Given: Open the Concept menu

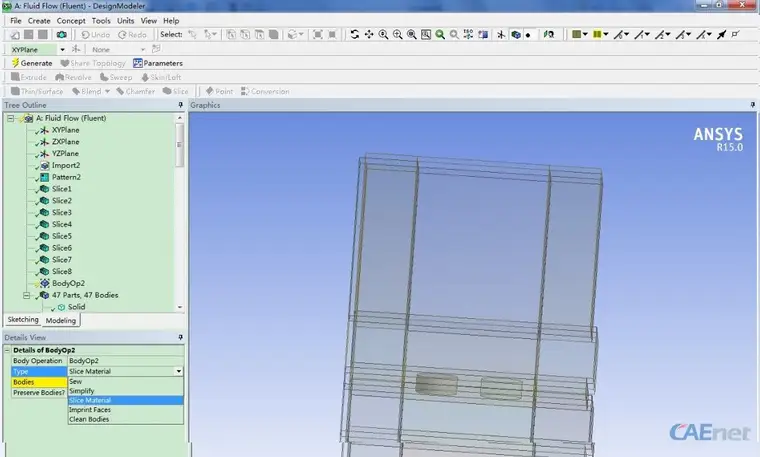Looking at the screenshot, I should pos(71,21).
